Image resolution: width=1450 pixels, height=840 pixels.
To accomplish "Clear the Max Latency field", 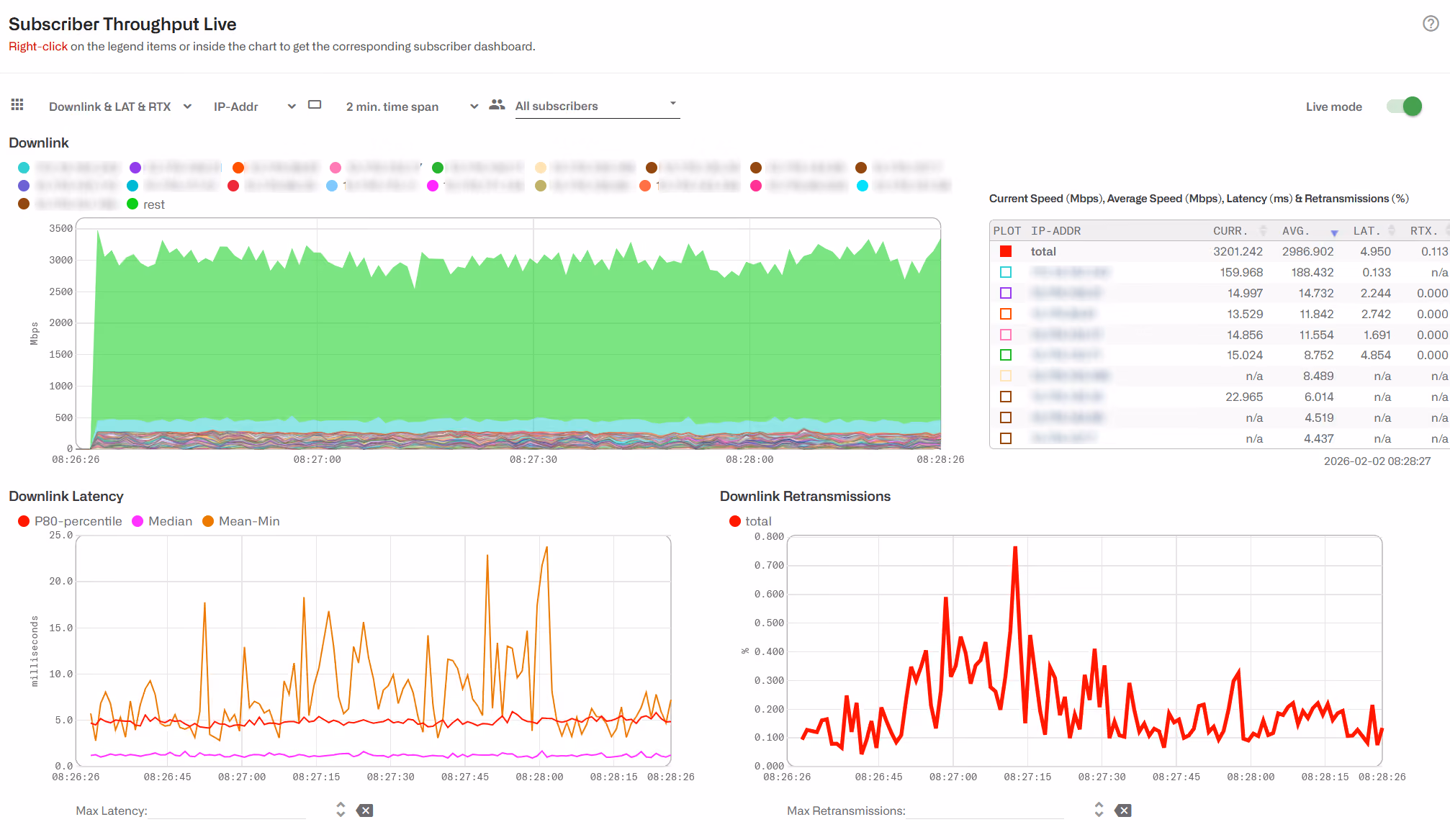I will pyautogui.click(x=366, y=810).
